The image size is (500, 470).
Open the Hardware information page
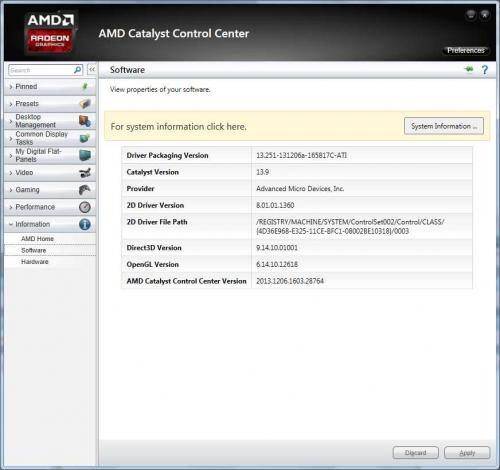click(x=35, y=262)
